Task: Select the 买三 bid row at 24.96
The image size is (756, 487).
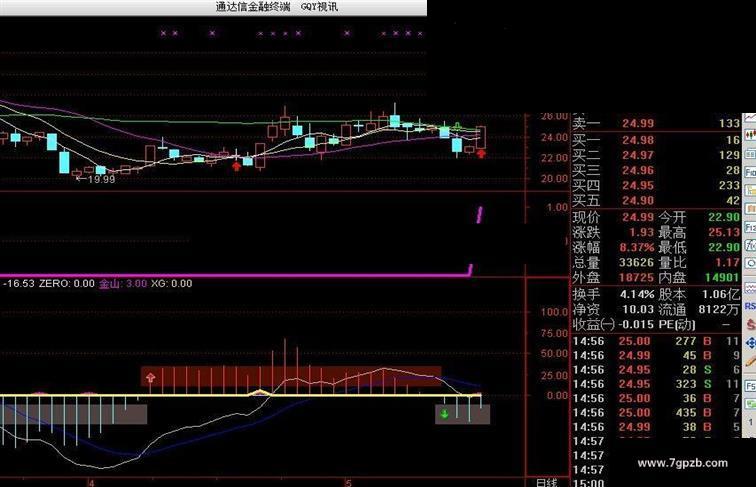Action: coord(656,170)
